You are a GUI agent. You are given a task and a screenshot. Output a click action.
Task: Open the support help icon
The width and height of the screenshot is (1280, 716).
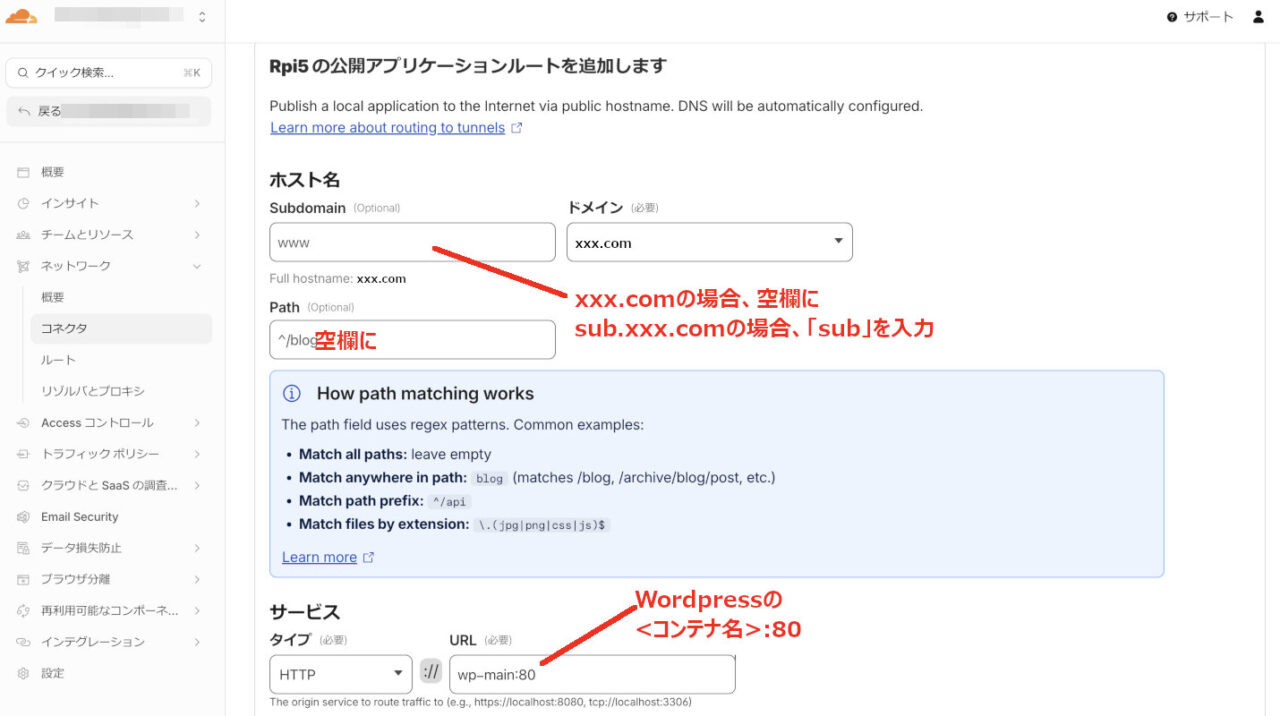1172,17
